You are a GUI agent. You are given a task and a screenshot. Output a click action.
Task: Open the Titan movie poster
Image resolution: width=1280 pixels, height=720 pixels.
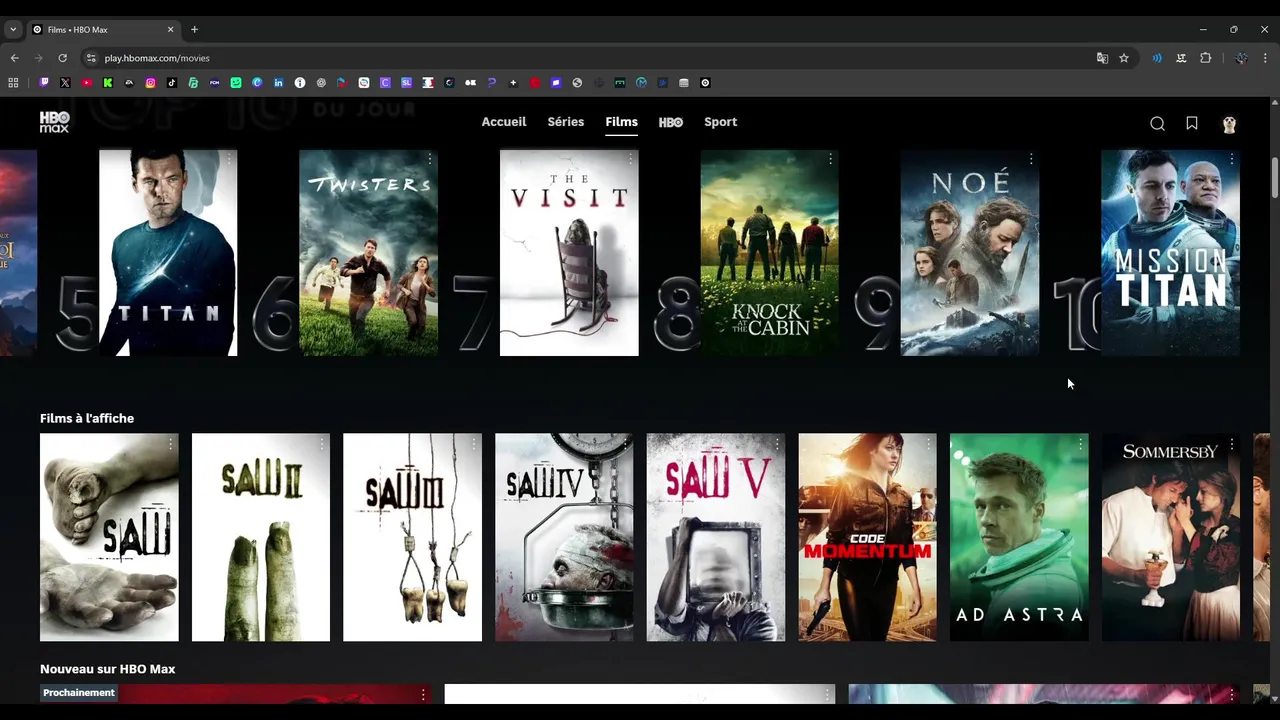tap(168, 253)
